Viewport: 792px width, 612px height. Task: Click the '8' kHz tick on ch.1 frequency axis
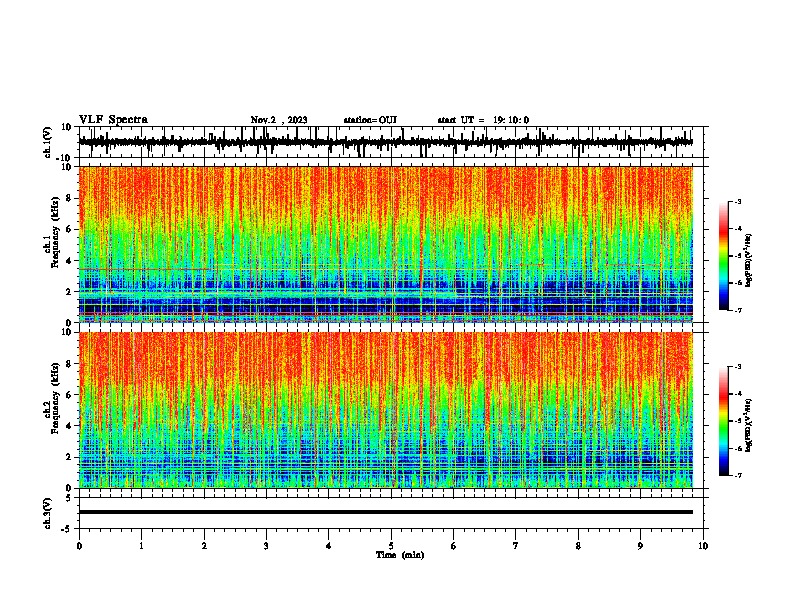pyautogui.click(x=69, y=198)
